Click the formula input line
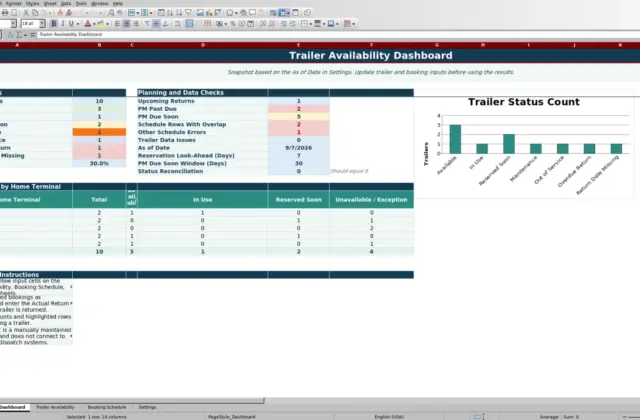Image resolution: width=640 pixels, height=420 pixels. 339,35
